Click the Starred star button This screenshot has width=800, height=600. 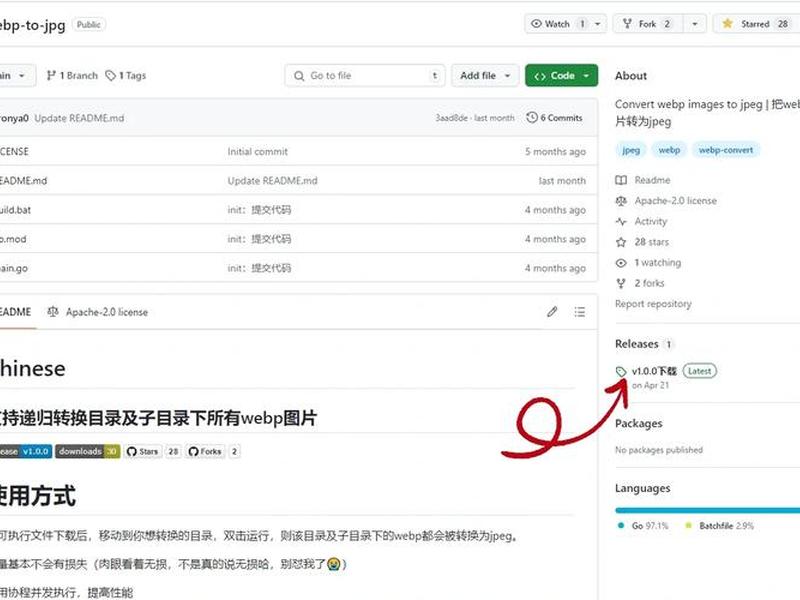click(x=757, y=24)
